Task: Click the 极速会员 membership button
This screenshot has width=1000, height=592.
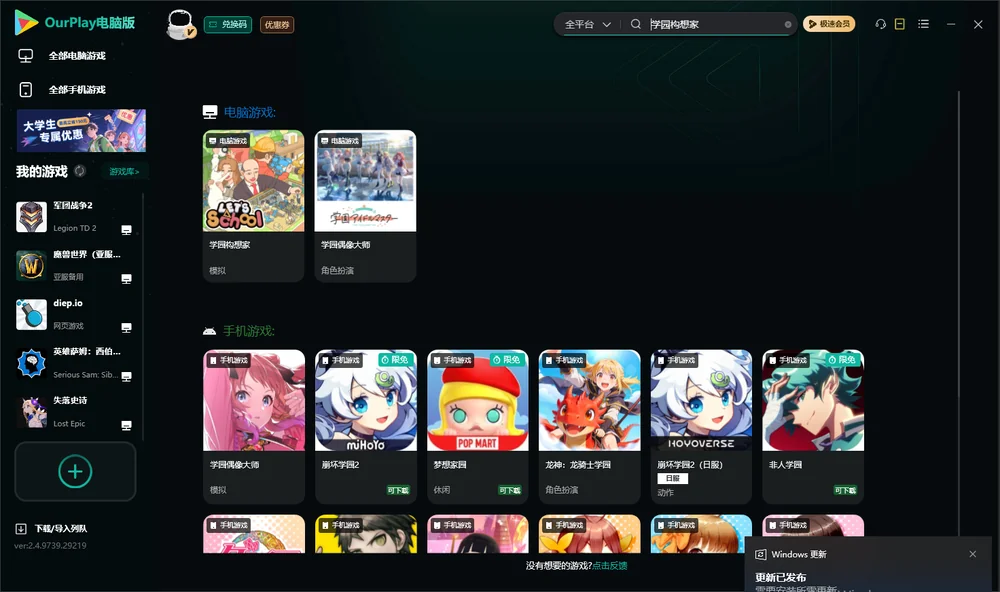Action: (829, 24)
